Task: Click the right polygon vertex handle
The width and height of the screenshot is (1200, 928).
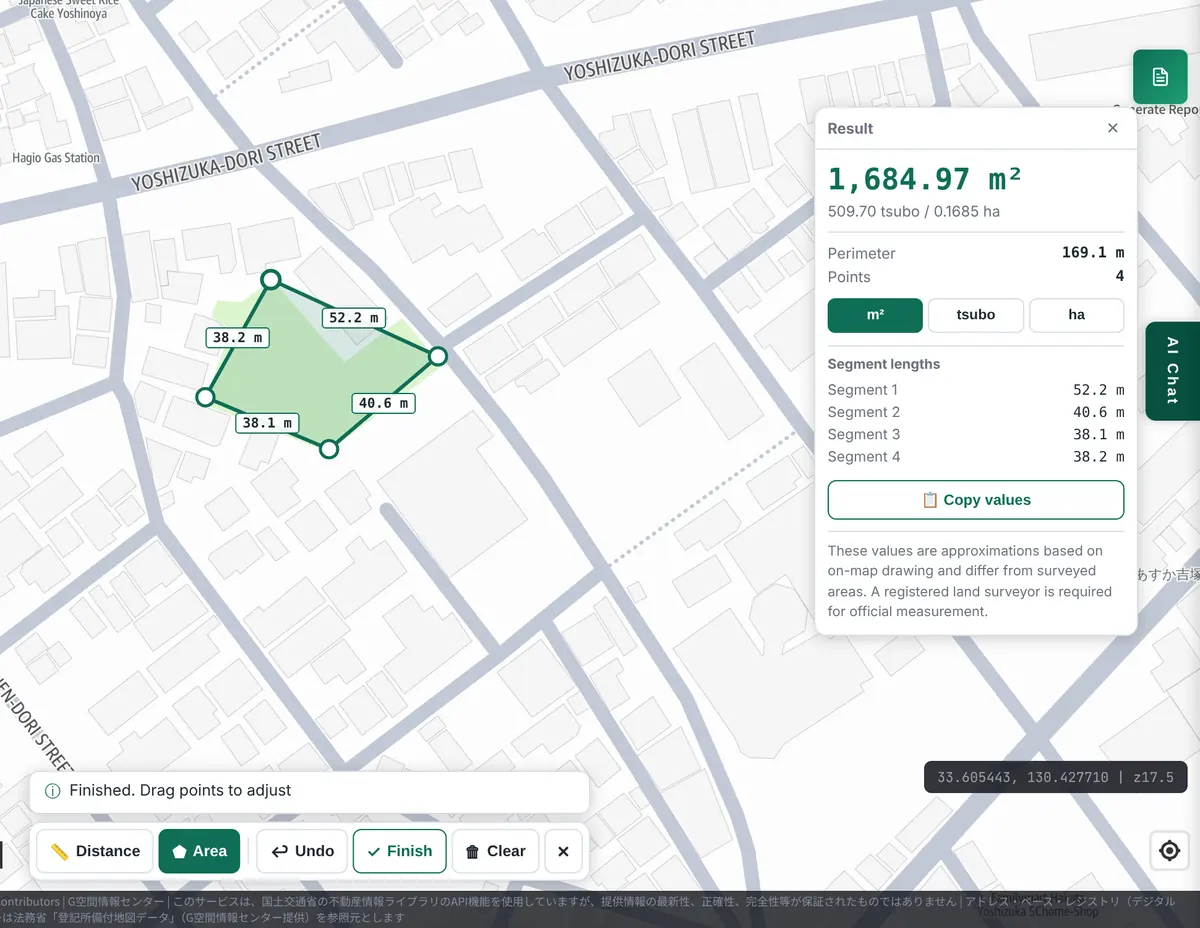Action: [438, 356]
